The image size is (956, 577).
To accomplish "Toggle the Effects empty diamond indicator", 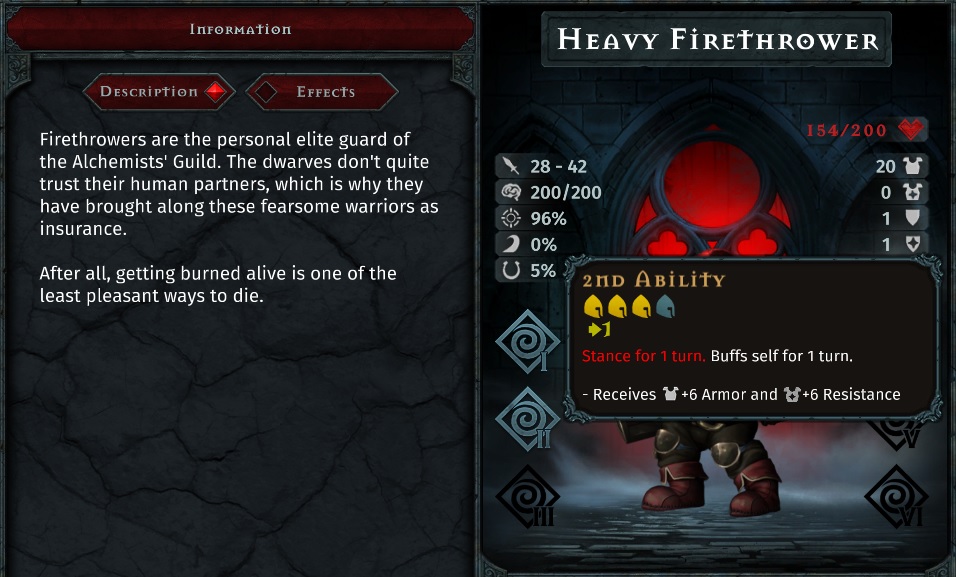I will tap(265, 92).
